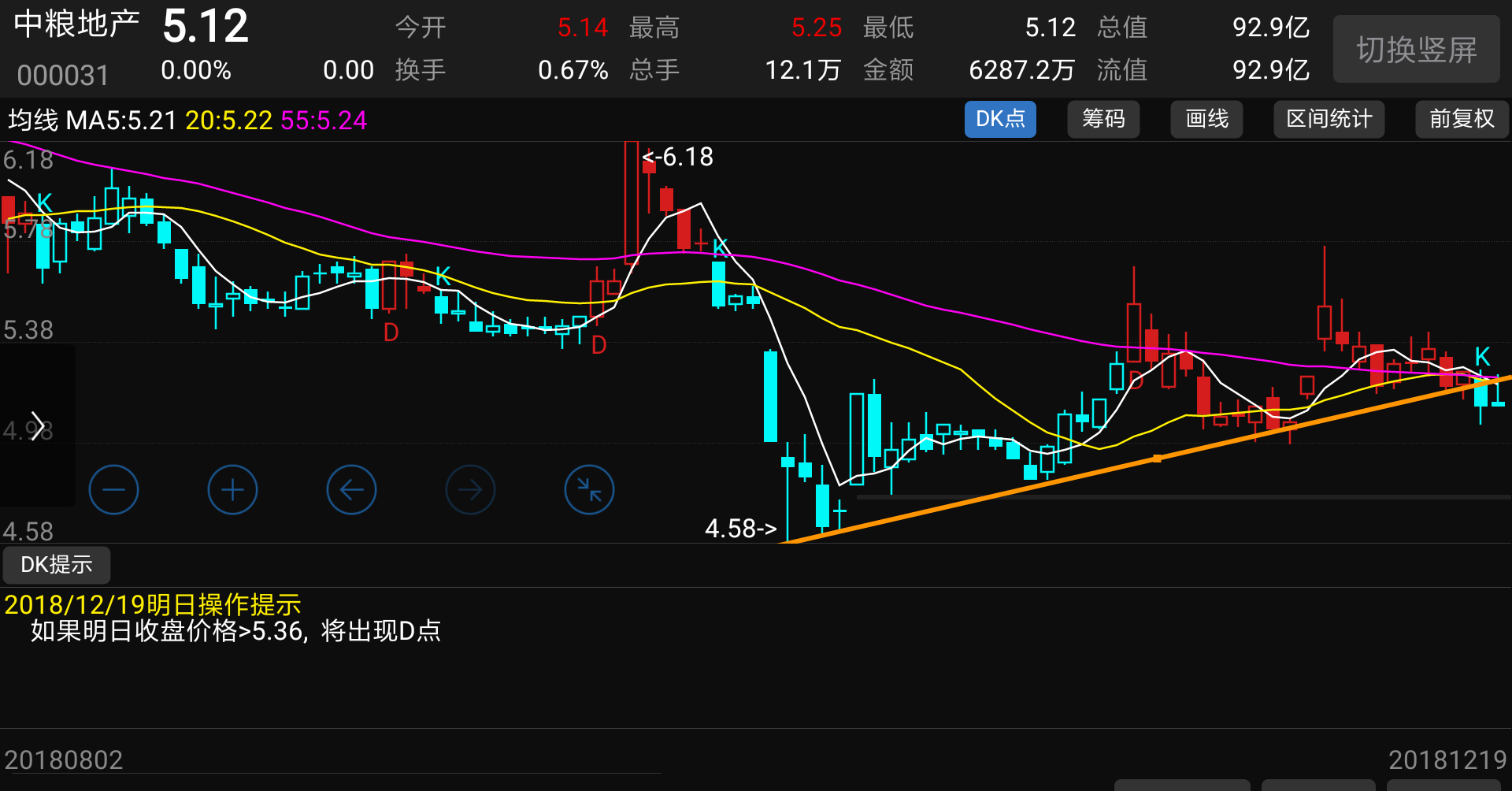Click the 金额 6287.2万 amount value
Viewport: 1512px width, 791px height.
coord(1022,70)
